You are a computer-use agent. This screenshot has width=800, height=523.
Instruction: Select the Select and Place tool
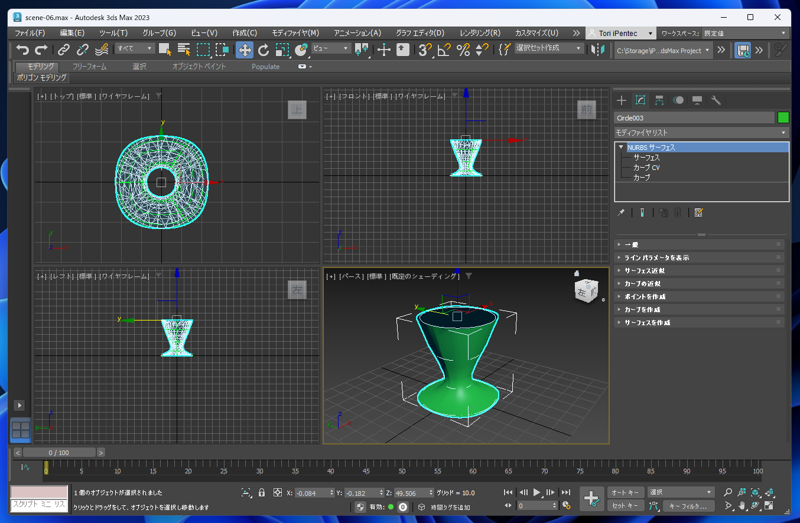[301, 49]
